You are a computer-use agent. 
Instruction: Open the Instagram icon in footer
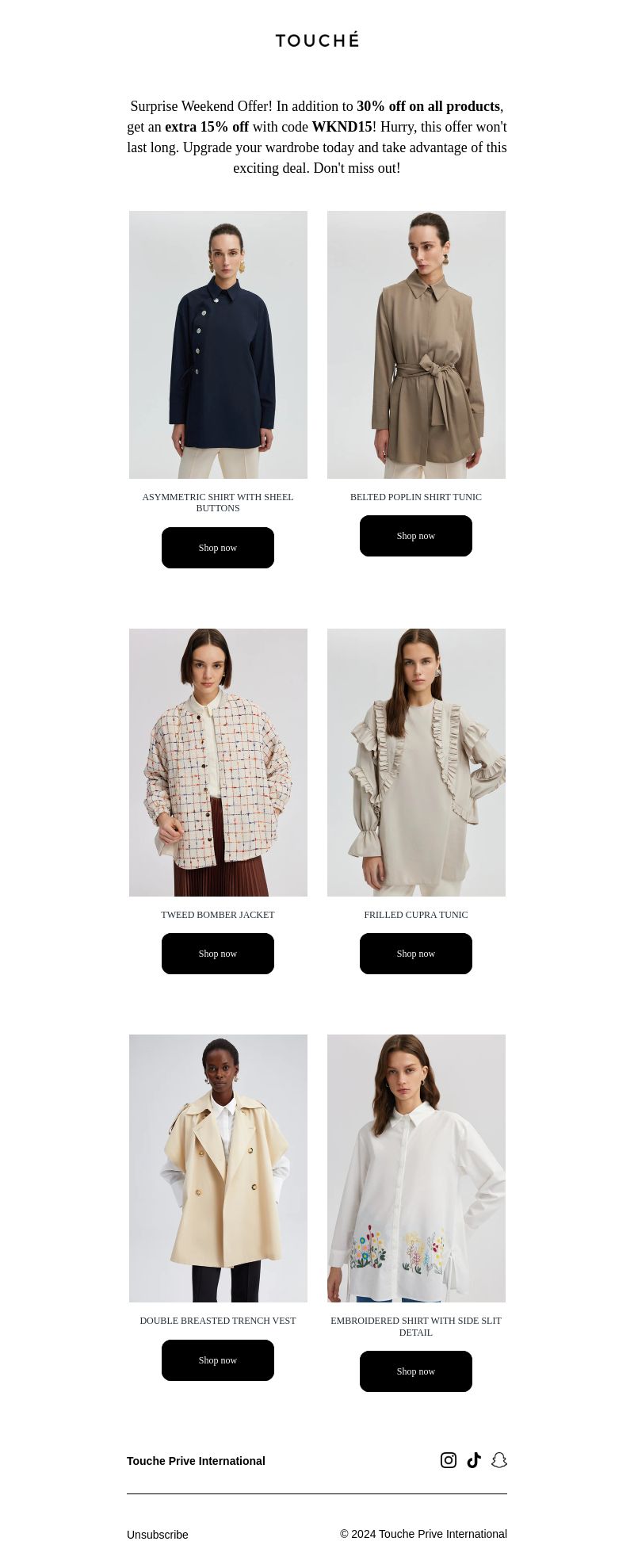click(x=449, y=1460)
